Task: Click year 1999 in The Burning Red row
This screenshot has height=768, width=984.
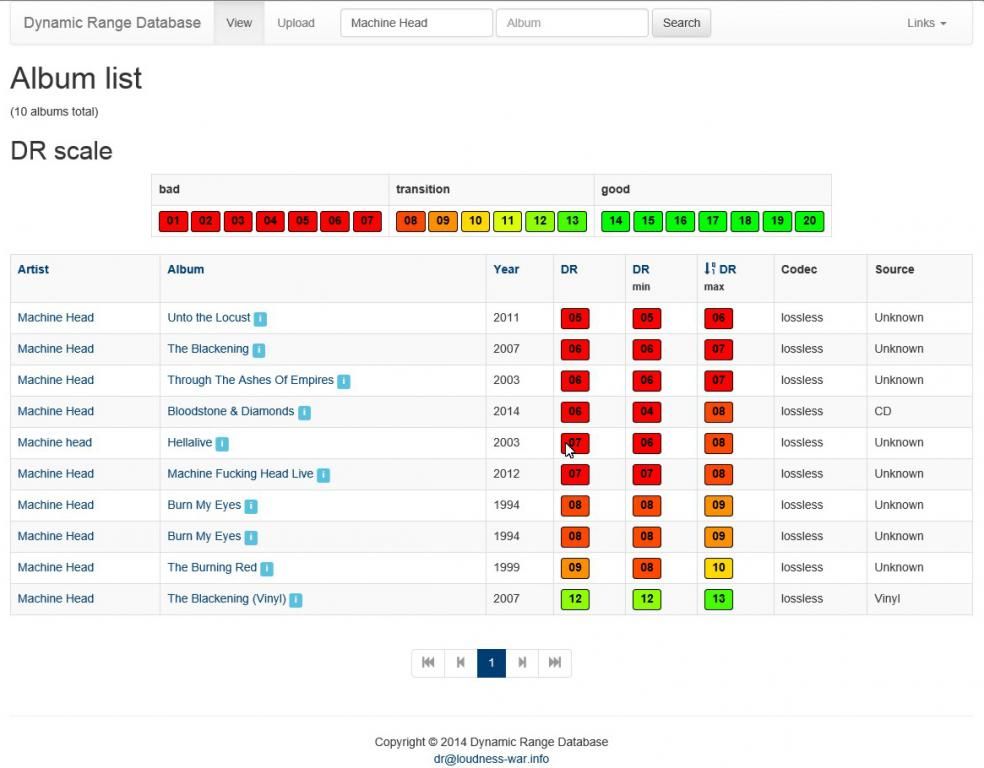Action: click(506, 567)
